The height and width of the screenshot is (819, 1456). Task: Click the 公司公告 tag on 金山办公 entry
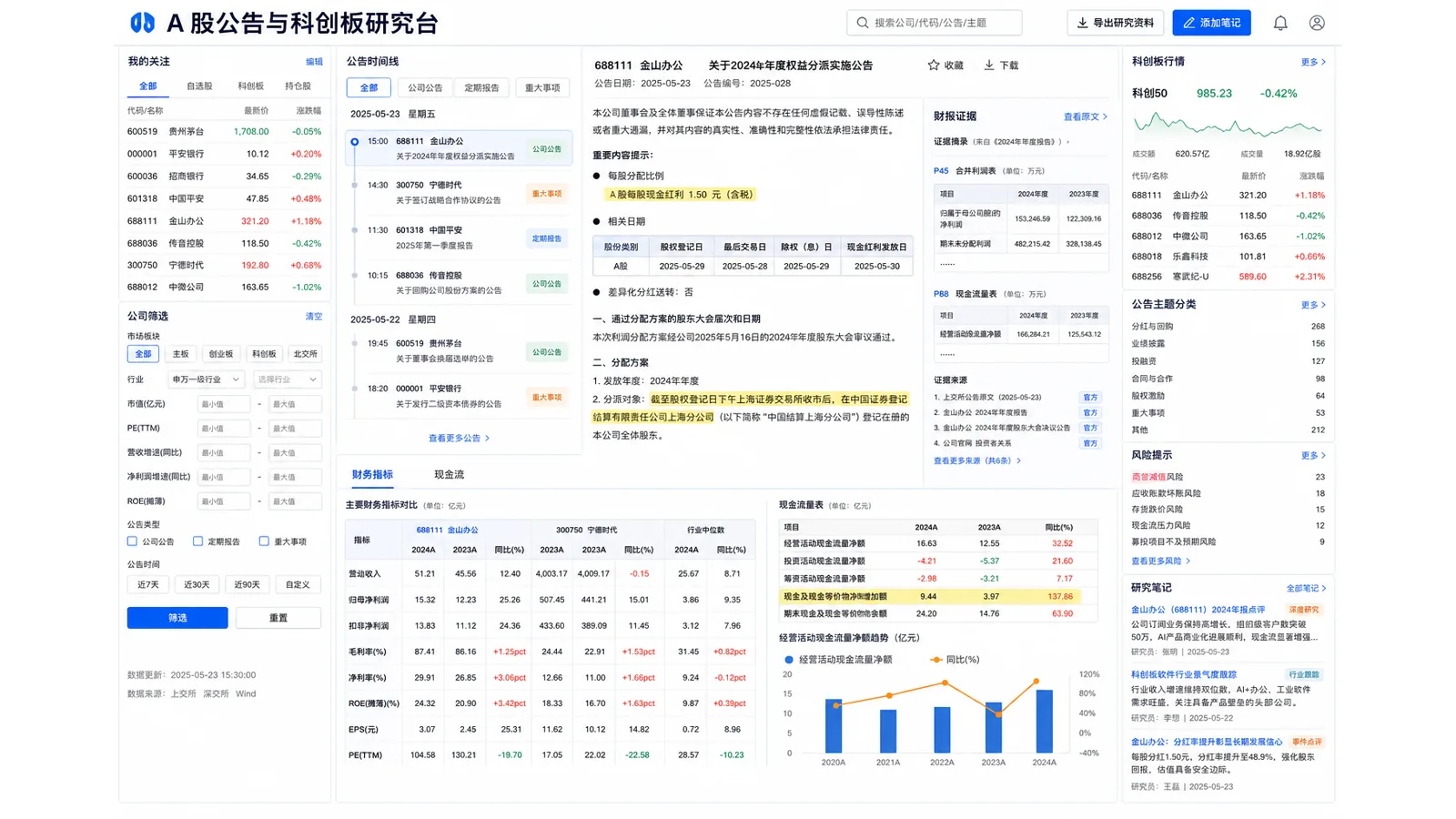click(x=547, y=149)
